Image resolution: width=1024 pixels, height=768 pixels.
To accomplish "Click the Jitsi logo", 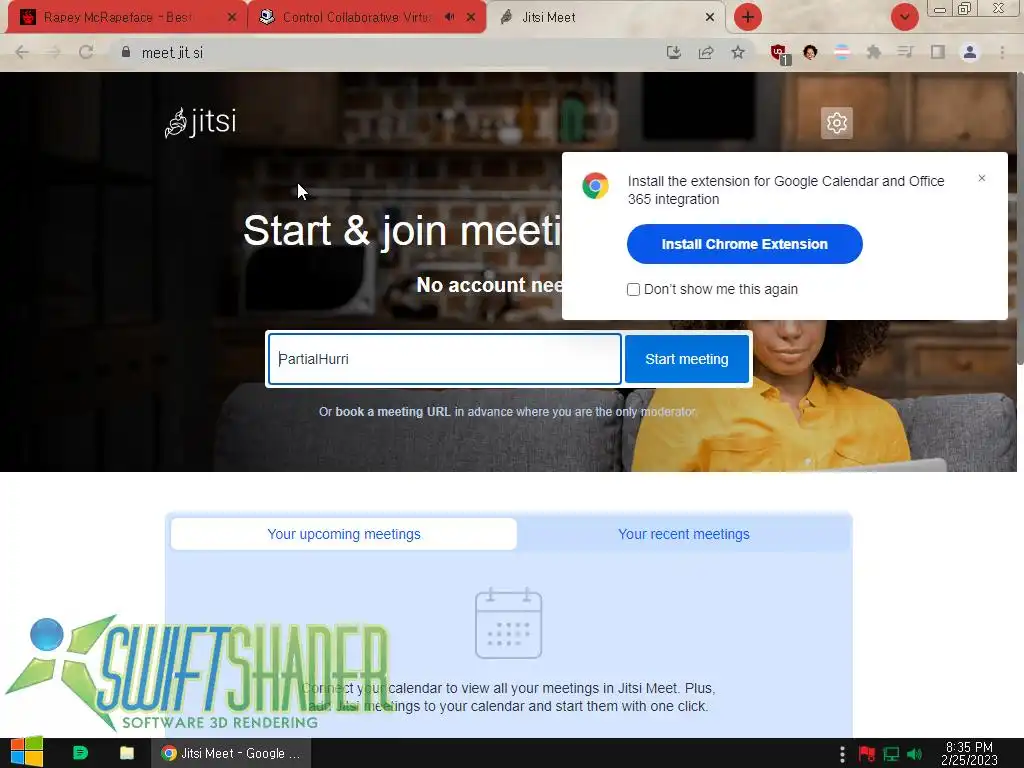I will coord(200,122).
